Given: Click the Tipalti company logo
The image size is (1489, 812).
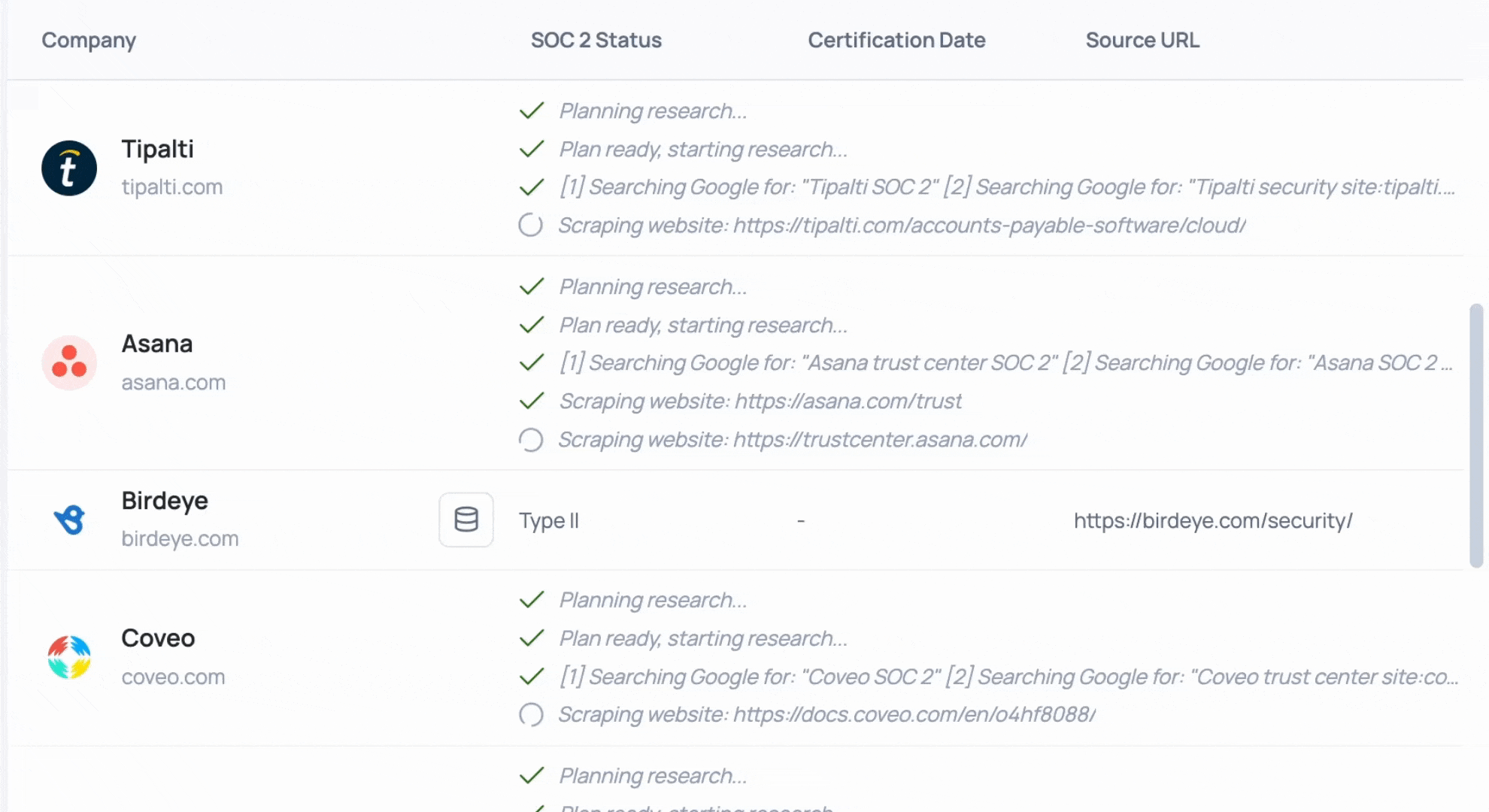Looking at the screenshot, I should 69,168.
